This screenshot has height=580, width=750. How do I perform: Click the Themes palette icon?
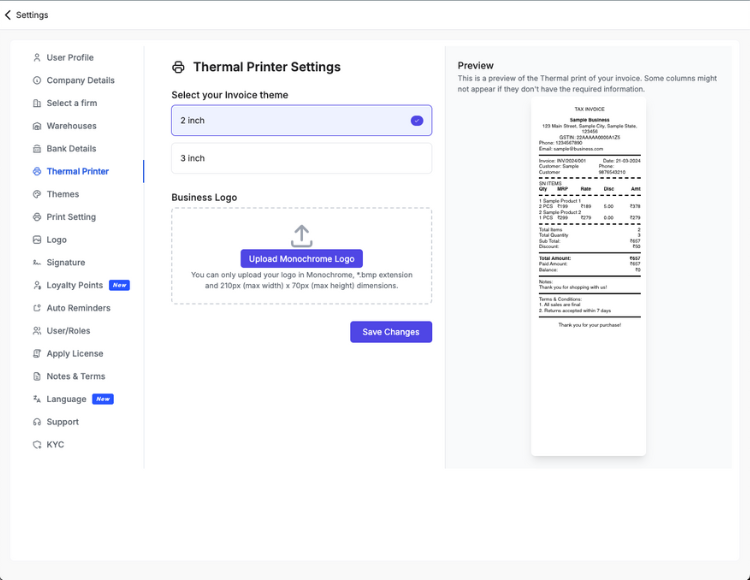(37, 194)
